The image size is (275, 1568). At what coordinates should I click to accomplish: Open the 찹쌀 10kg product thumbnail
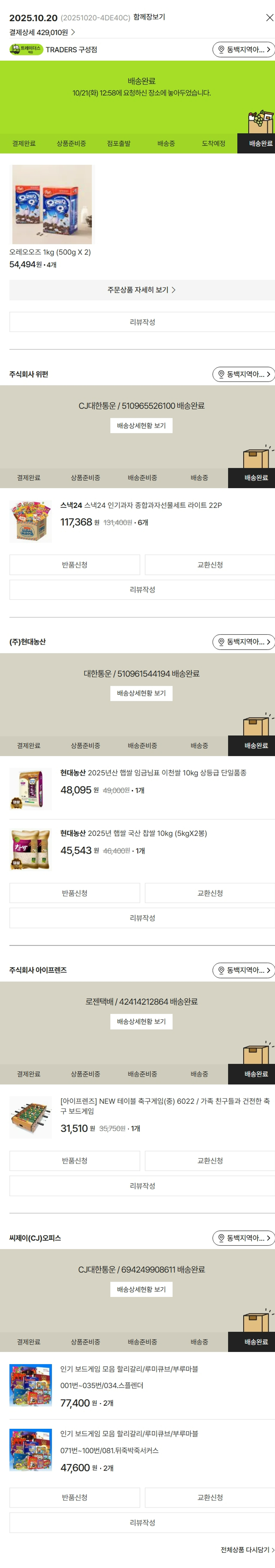[30, 850]
